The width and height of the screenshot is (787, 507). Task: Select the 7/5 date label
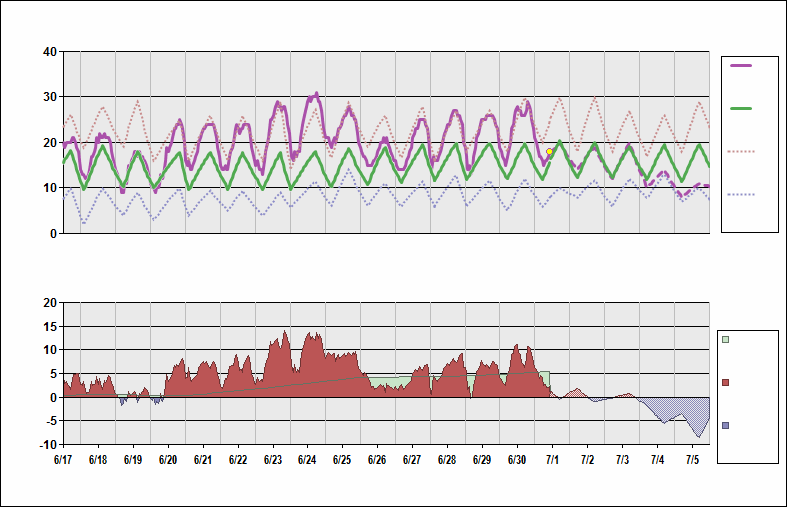[692, 460]
